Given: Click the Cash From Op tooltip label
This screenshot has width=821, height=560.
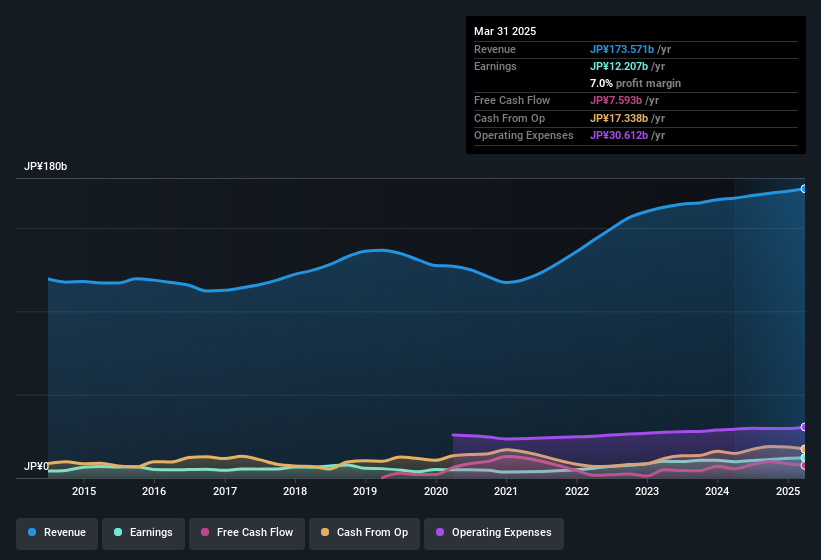Looking at the screenshot, I should [x=509, y=118].
